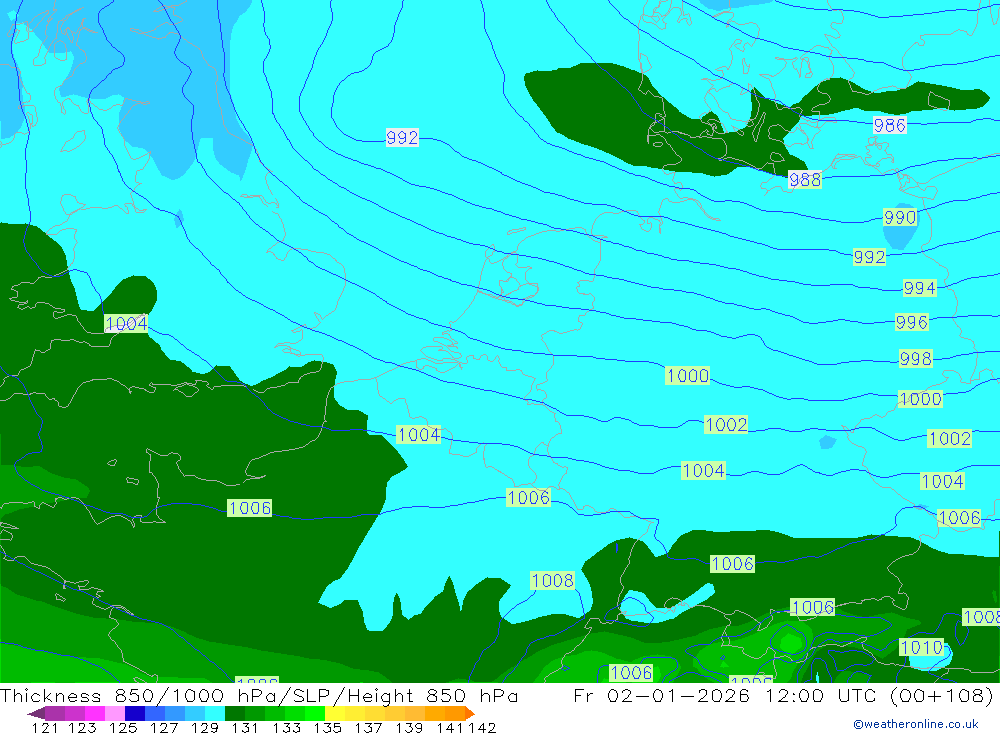Click the '(00+108)' forecast step text

tap(941, 695)
